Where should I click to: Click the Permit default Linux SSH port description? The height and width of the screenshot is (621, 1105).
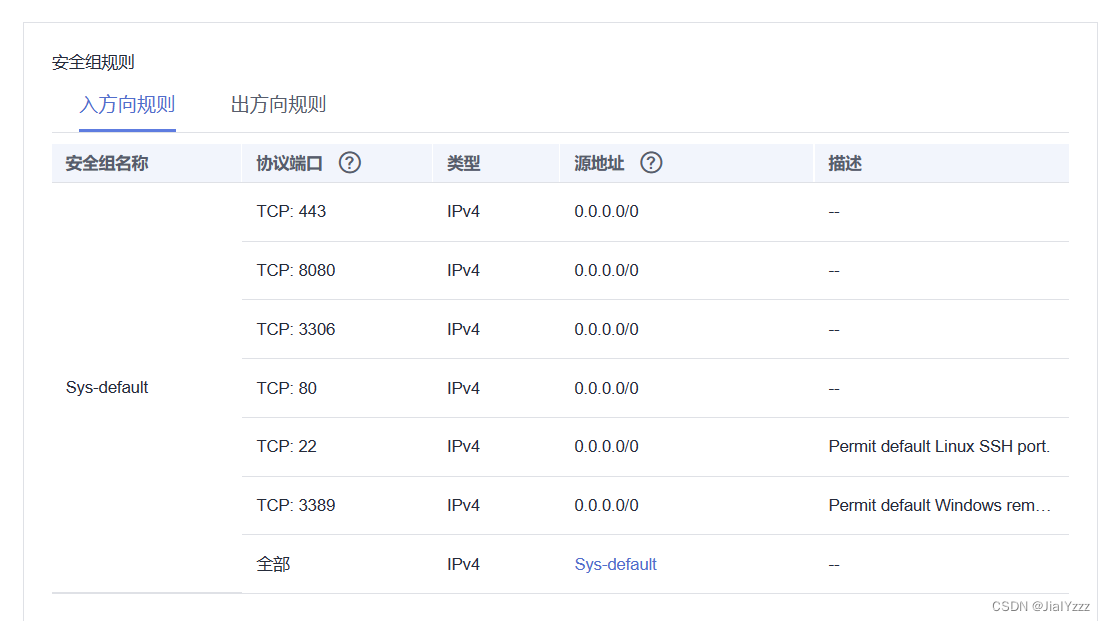[x=939, y=447]
